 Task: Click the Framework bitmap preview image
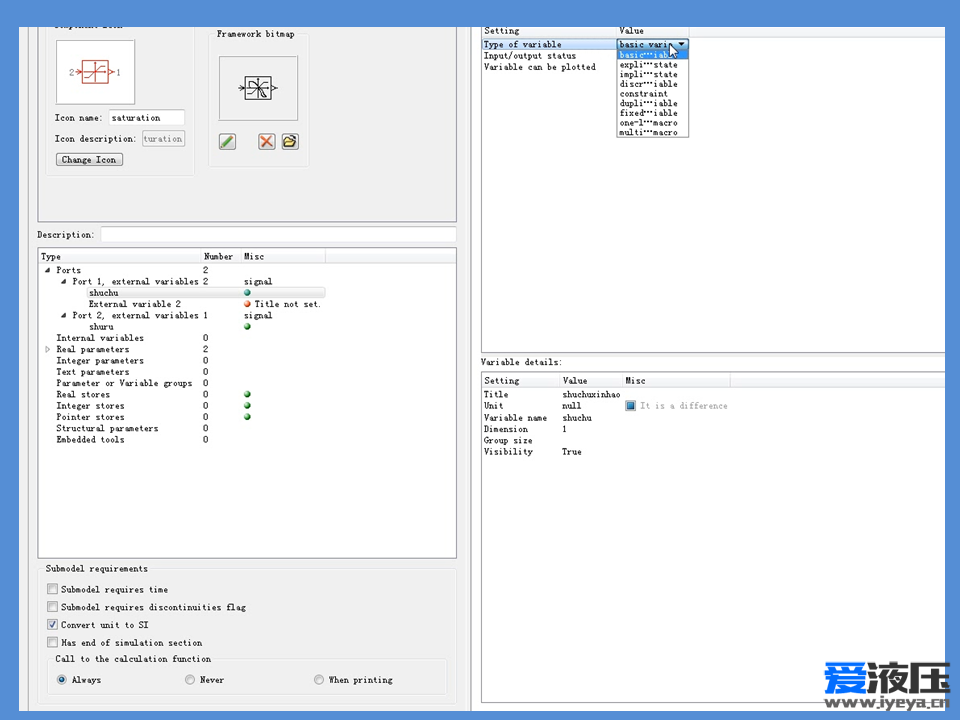258,89
